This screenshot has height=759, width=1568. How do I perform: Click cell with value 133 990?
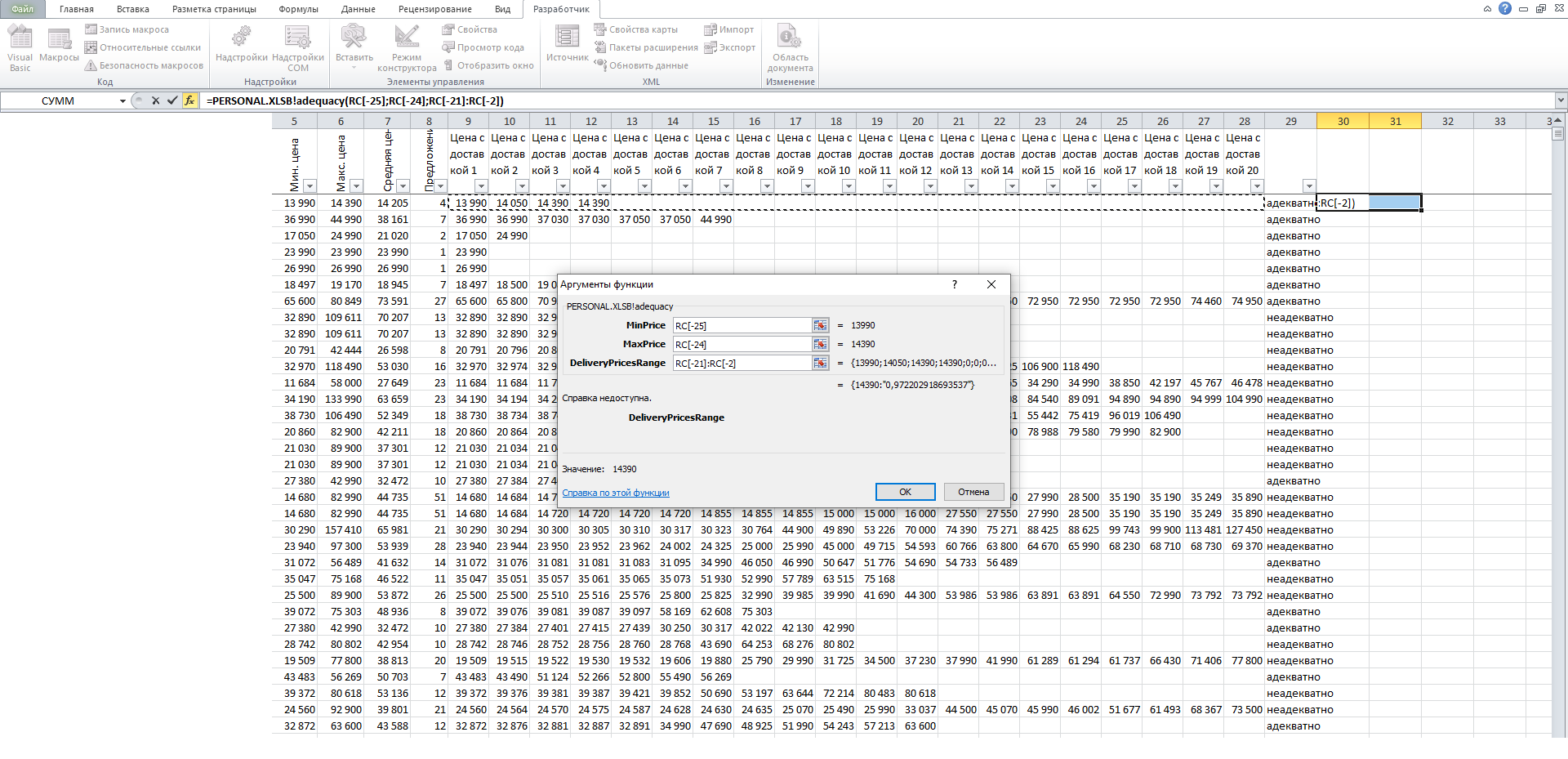click(343, 399)
